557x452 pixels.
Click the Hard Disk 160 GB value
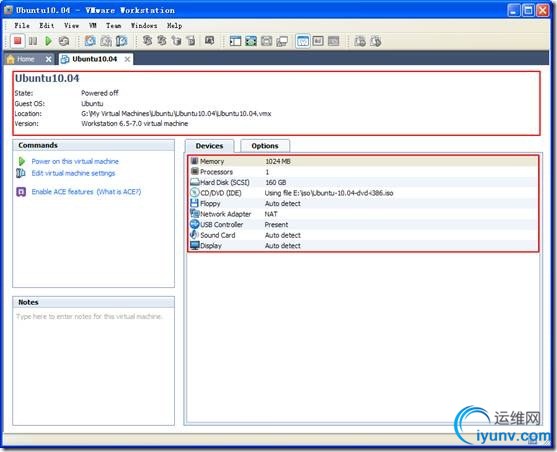coord(276,183)
